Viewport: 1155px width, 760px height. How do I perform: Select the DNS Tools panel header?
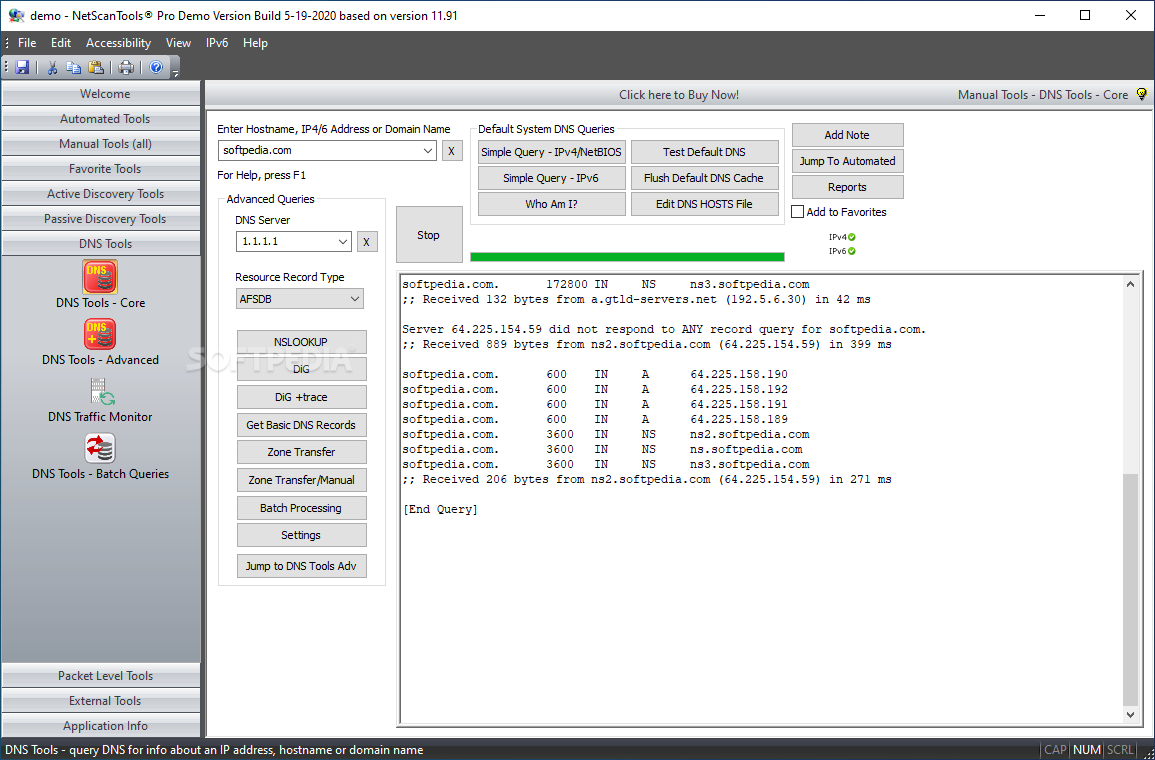click(101, 244)
